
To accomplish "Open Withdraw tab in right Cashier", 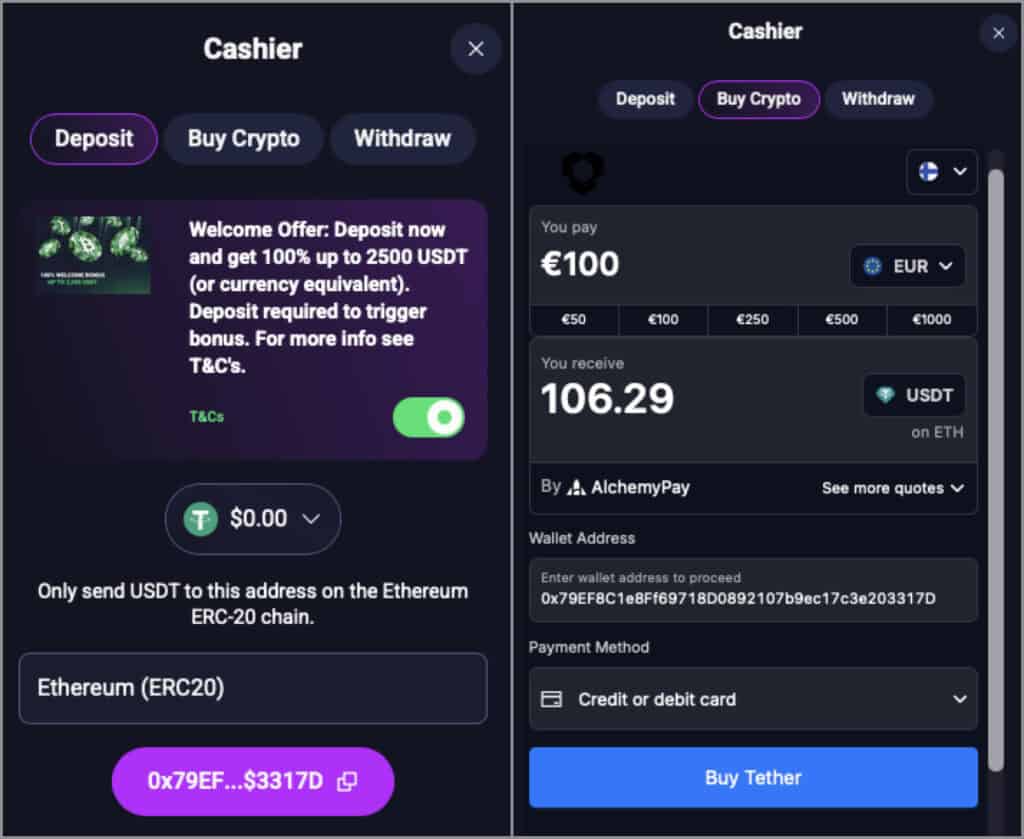I will pyautogui.click(x=878, y=99).
